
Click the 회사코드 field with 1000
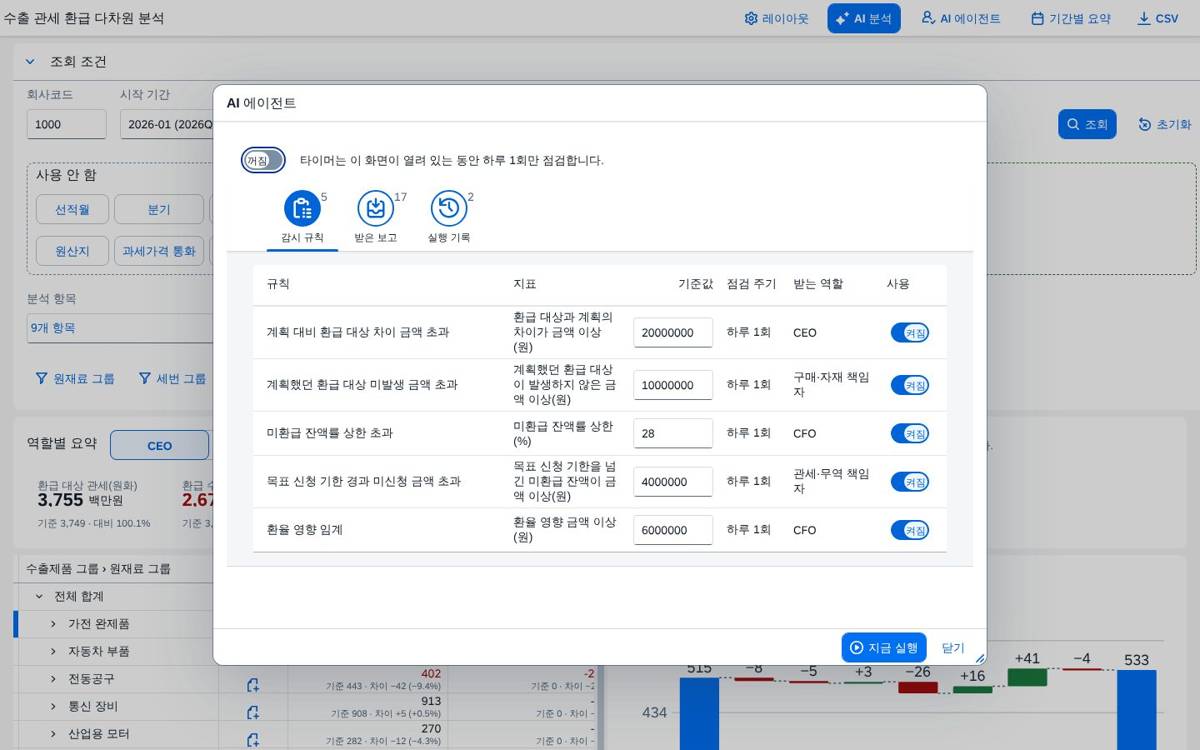[66, 124]
